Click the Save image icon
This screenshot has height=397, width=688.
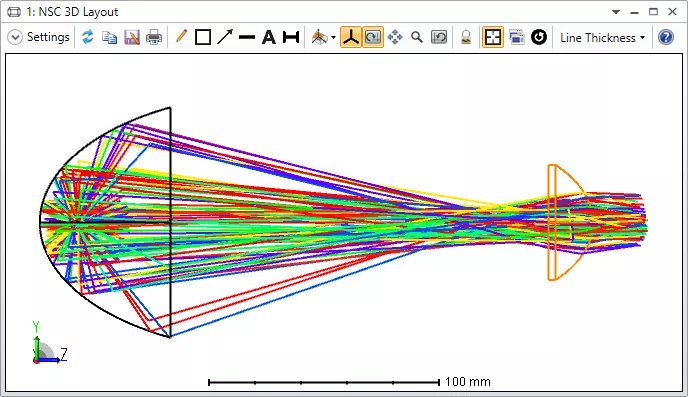pyautogui.click(x=132, y=37)
